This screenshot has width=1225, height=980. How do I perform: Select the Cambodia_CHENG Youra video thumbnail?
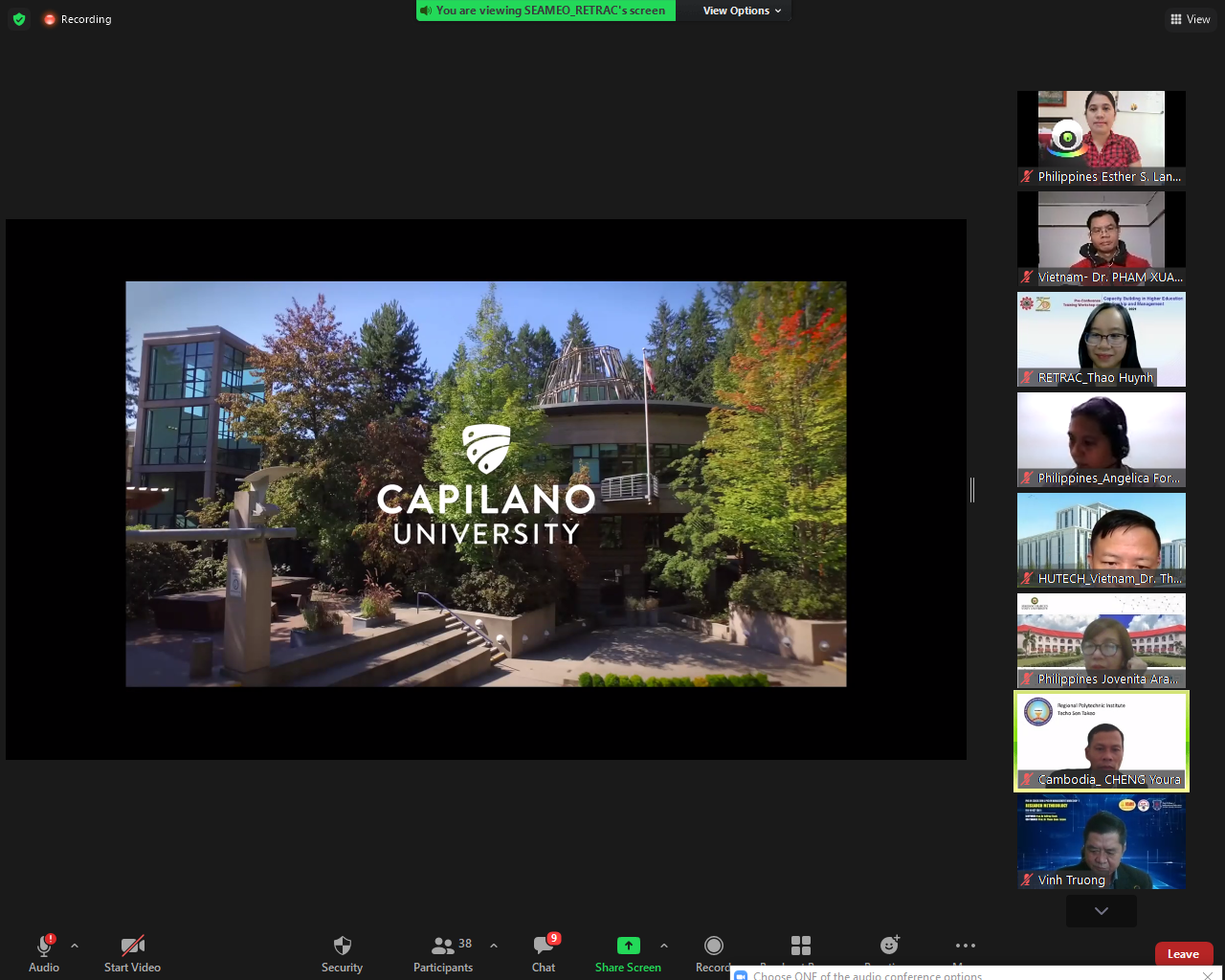coord(1102,741)
